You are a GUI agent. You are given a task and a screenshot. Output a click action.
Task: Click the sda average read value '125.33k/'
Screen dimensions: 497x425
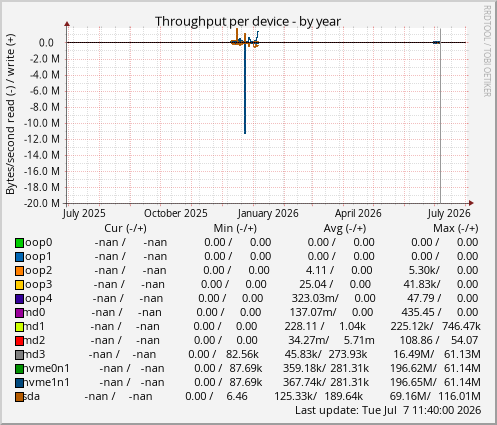(x=296, y=396)
